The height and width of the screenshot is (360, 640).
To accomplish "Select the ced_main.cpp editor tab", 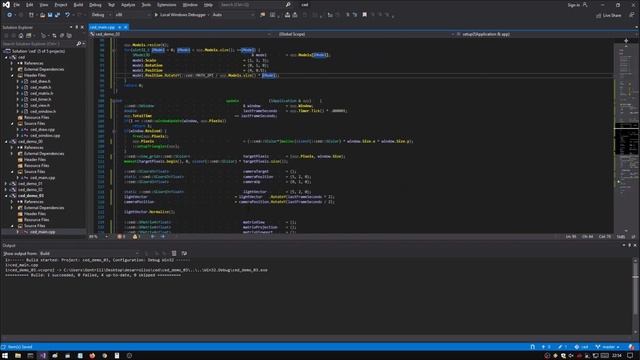I will (x=102, y=27).
